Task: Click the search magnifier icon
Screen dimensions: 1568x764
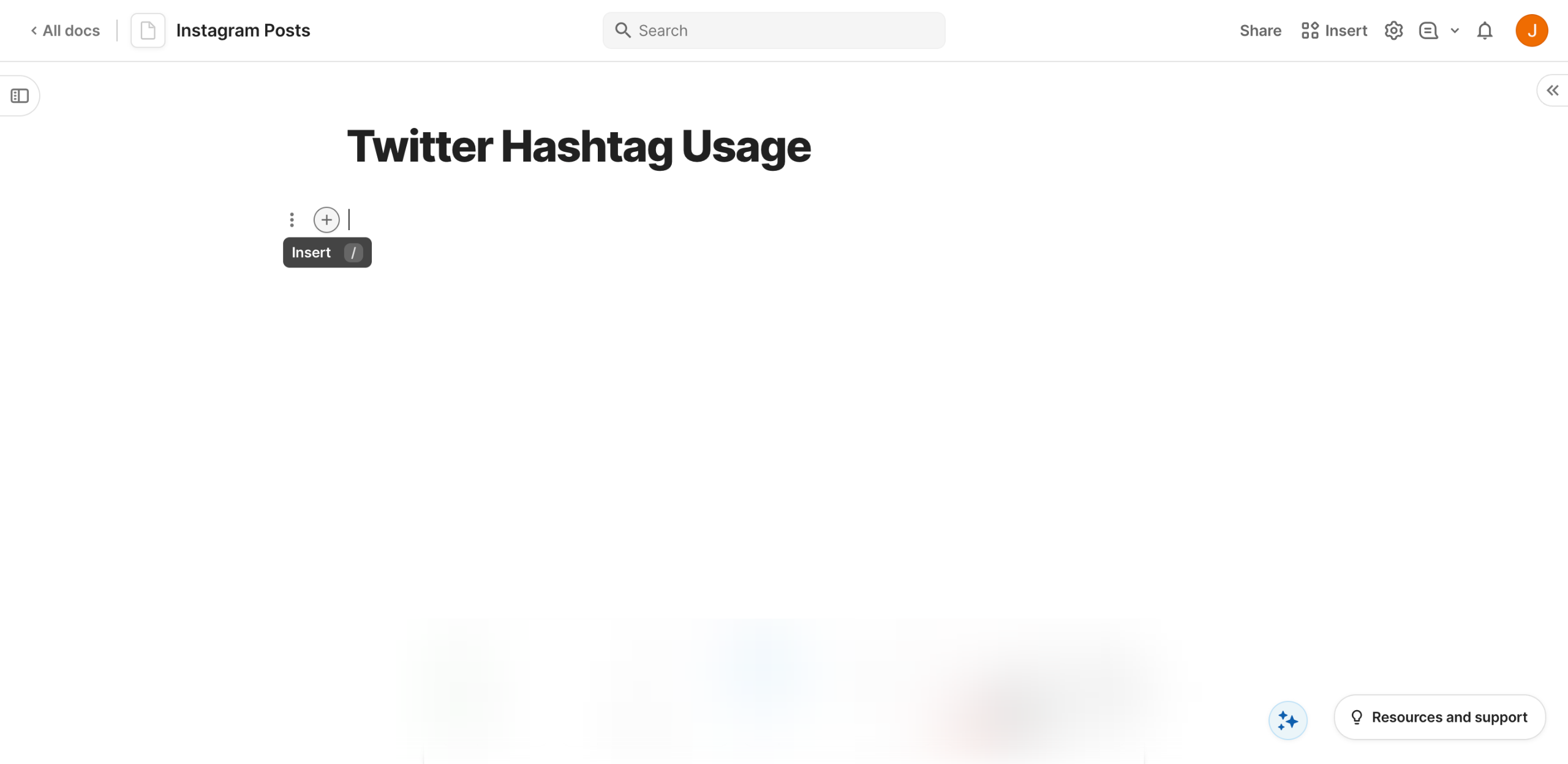Action: (622, 31)
